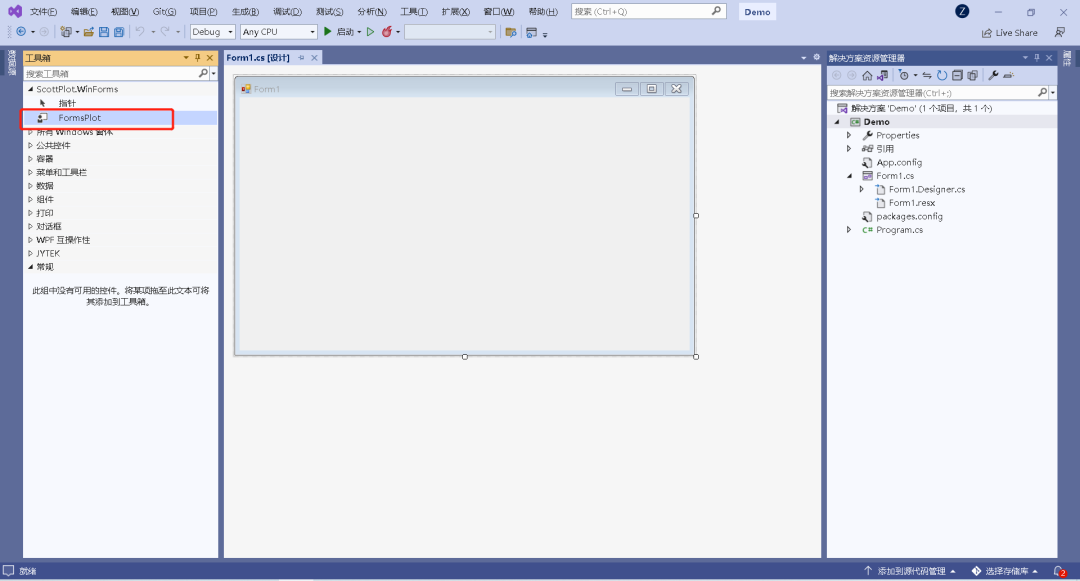Open the Any CPU platform dropdown
Image resolution: width=1080 pixels, height=581 pixels.
[x=278, y=32]
